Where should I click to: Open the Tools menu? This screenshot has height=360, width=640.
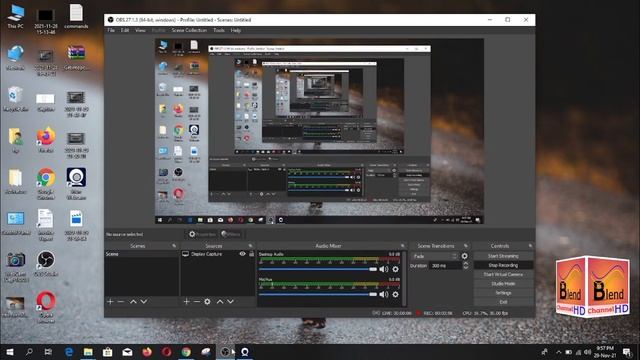coord(219,30)
